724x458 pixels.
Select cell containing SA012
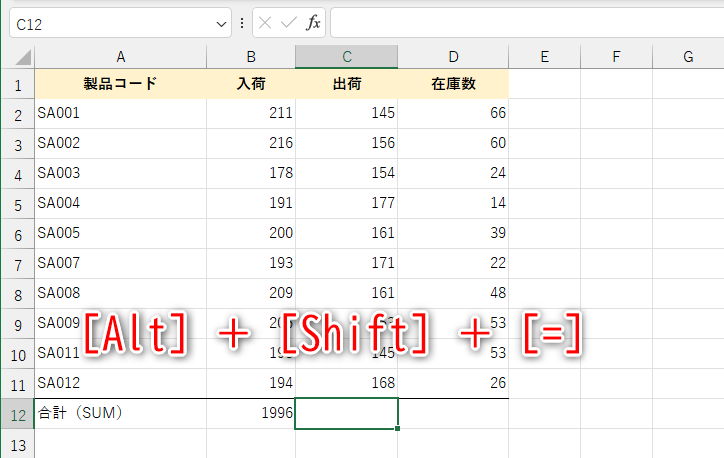tap(121, 384)
